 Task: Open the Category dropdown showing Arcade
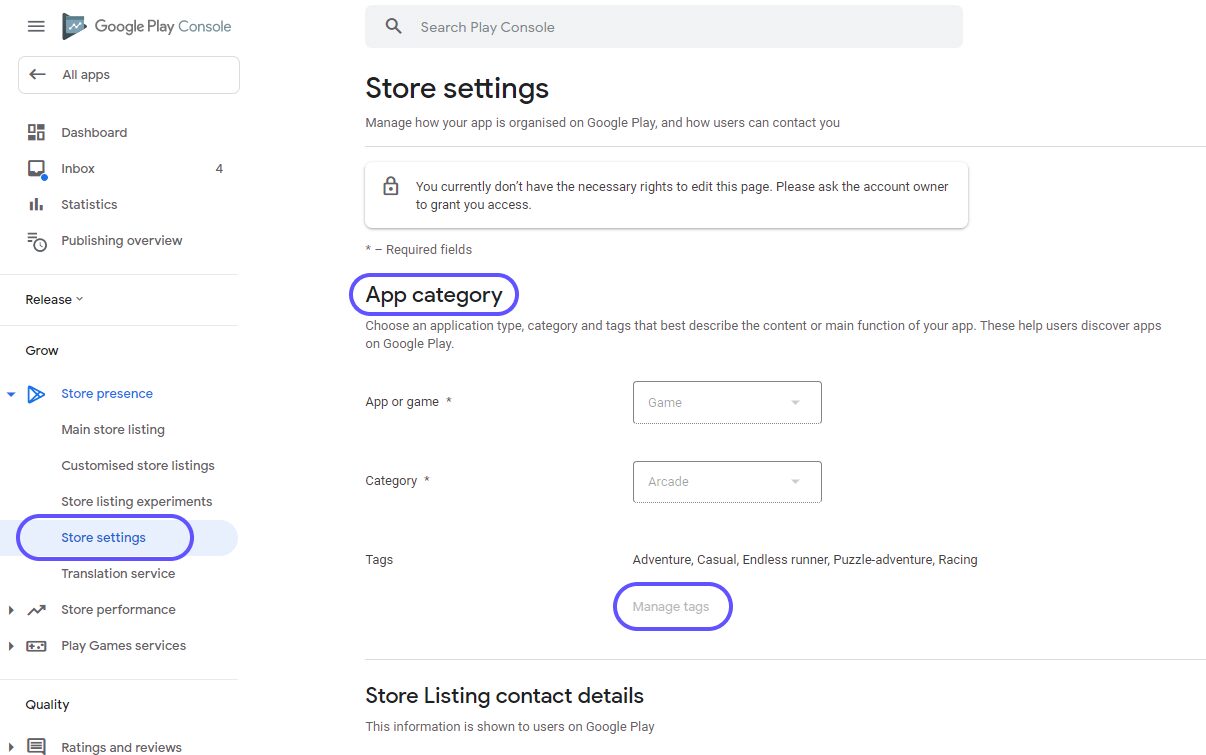[726, 482]
